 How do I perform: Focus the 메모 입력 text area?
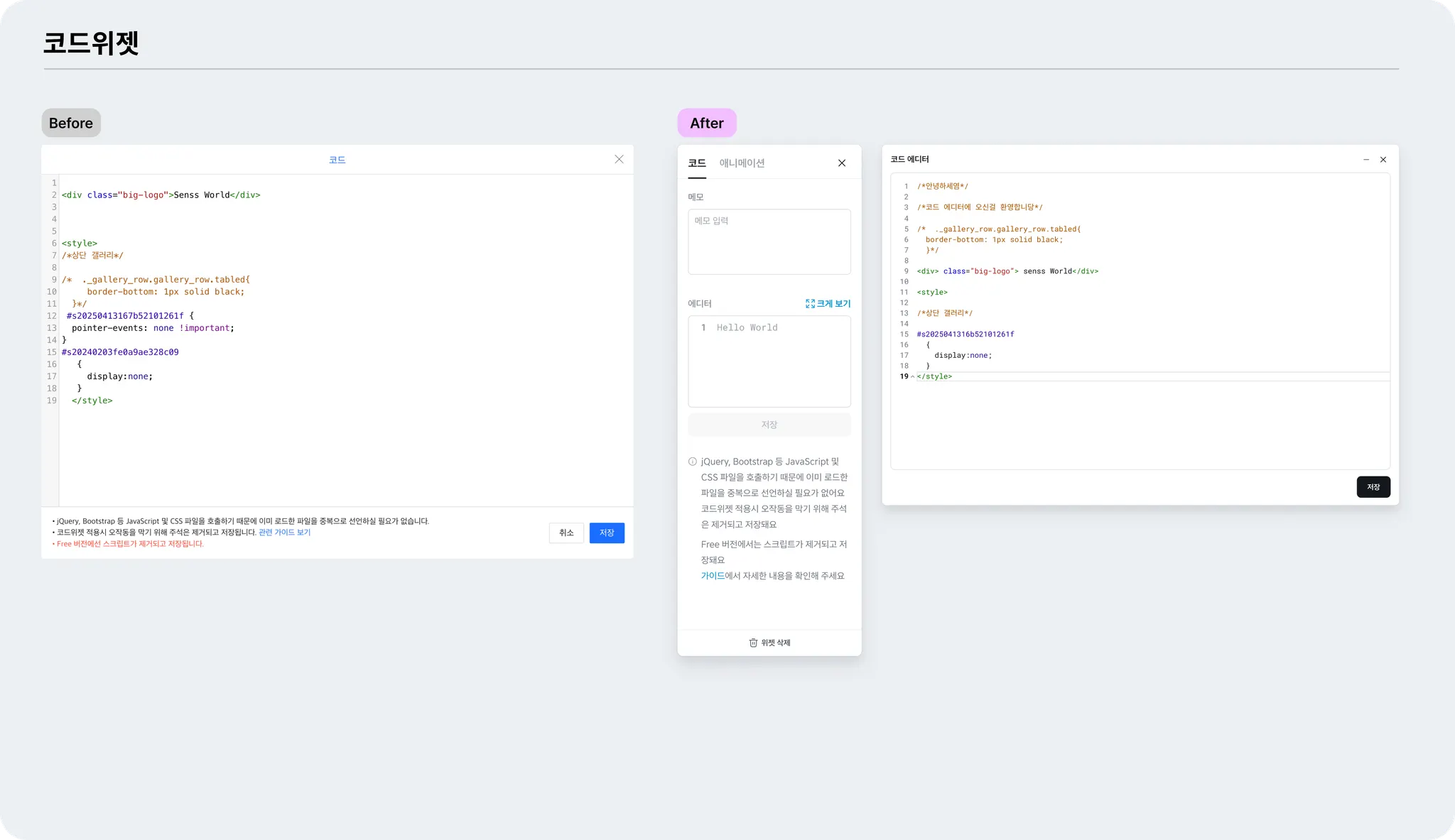pyautogui.click(x=769, y=241)
